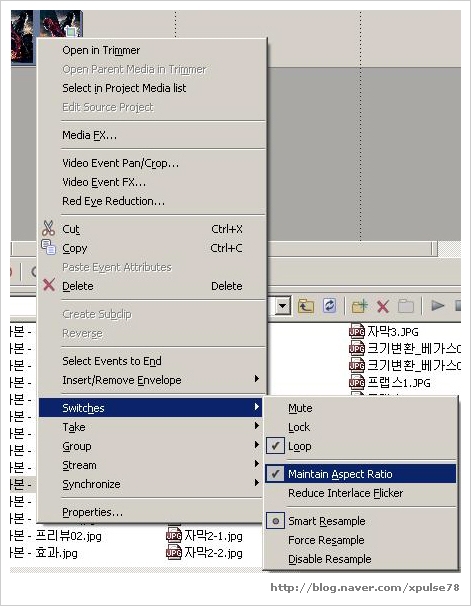The image size is (471, 606).
Task: Click the refresh icon in explorer toolbar
Action: pos(329,306)
